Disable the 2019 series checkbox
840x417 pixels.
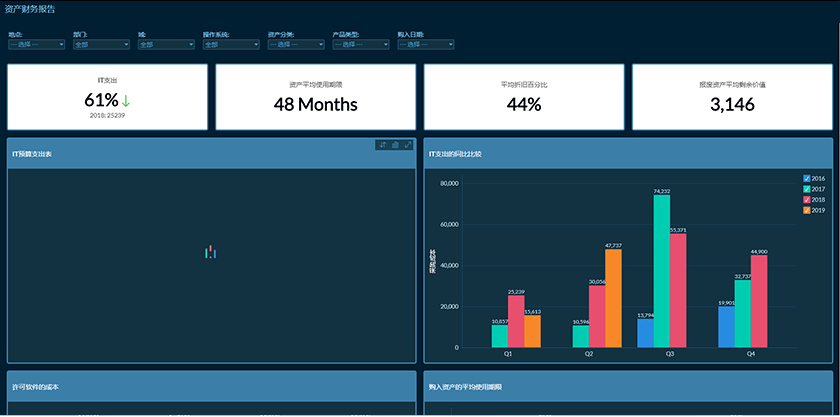[x=807, y=211]
